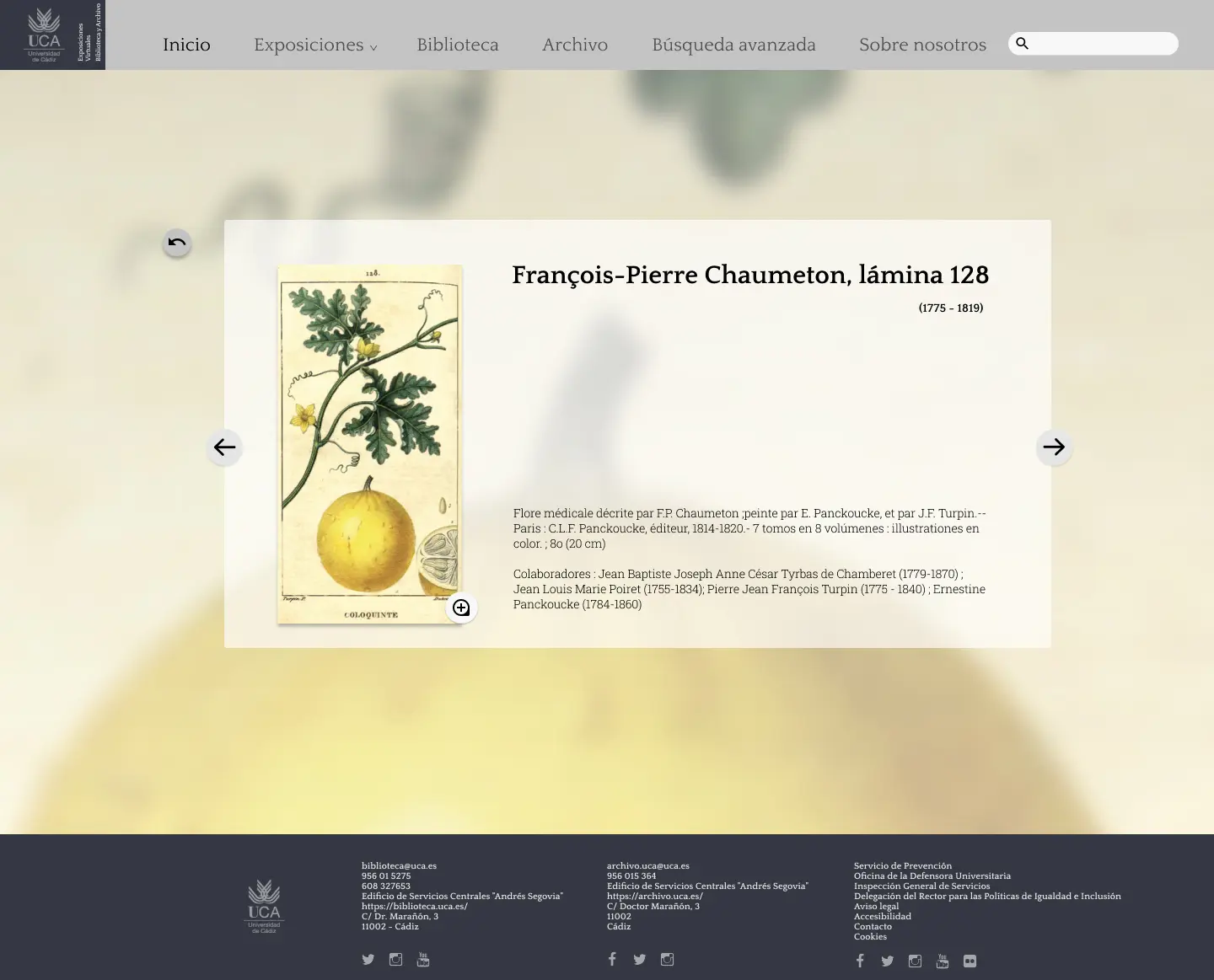
Task: Open the Archivo Instagram icon in the footer
Action: coord(667,959)
